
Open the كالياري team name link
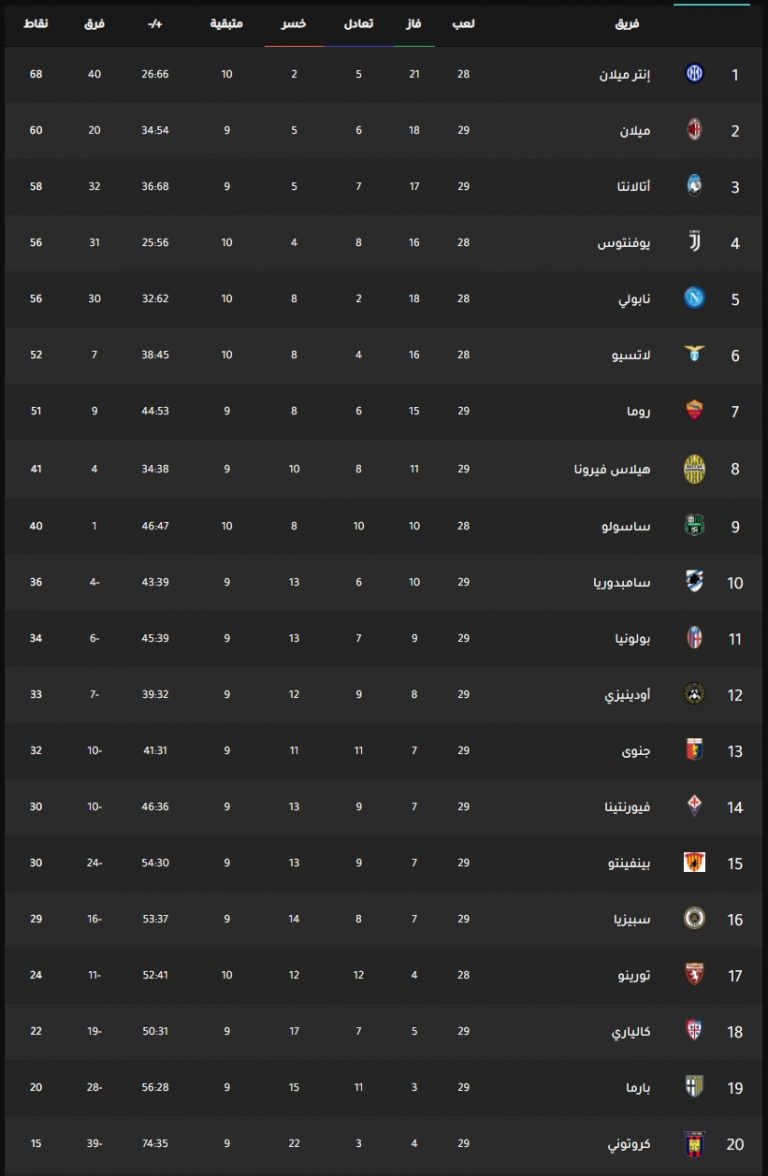pyautogui.click(x=631, y=1032)
